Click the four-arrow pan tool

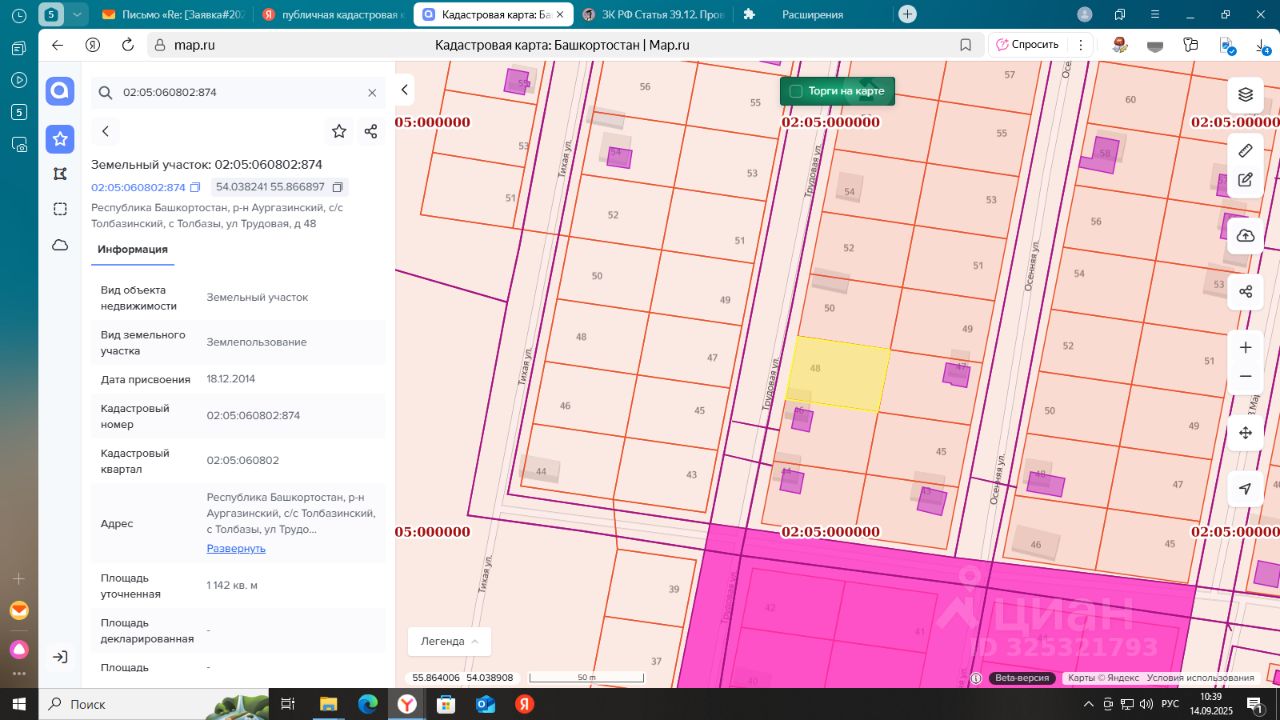point(1245,433)
